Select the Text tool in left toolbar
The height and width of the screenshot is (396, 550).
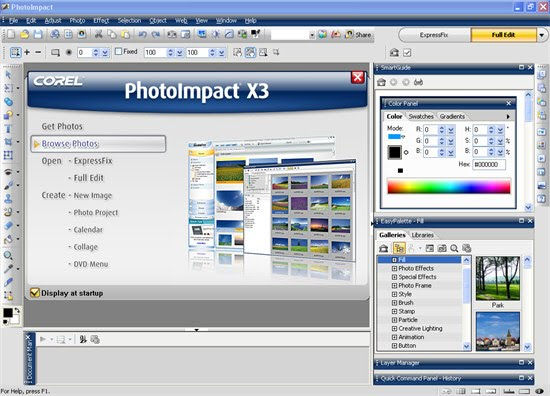pos(8,129)
